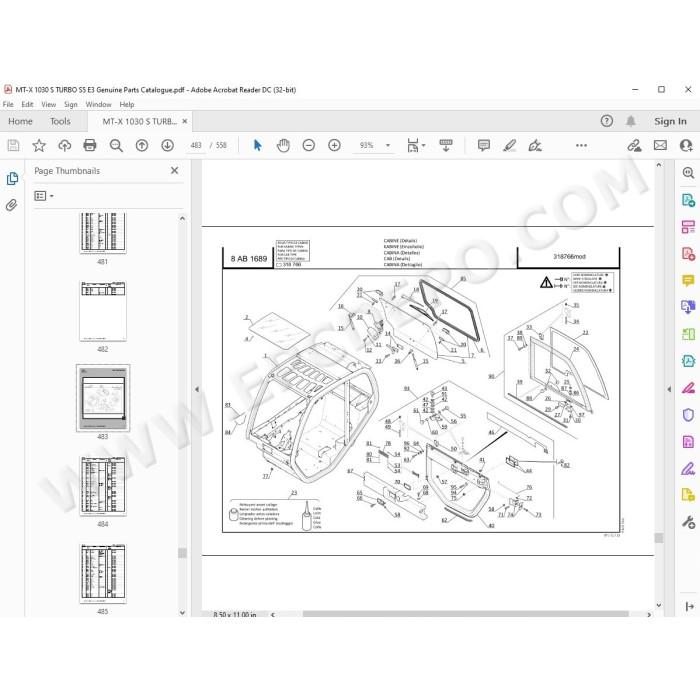Collapse the right tools pane arrow
The image size is (700, 700).
click(669, 389)
